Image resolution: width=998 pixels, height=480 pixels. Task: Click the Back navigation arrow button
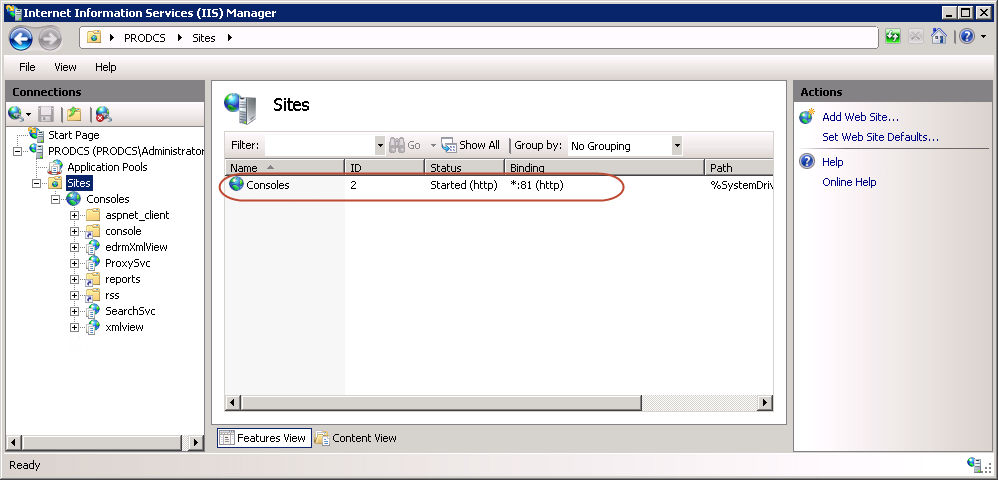click(x=21, y=38)
